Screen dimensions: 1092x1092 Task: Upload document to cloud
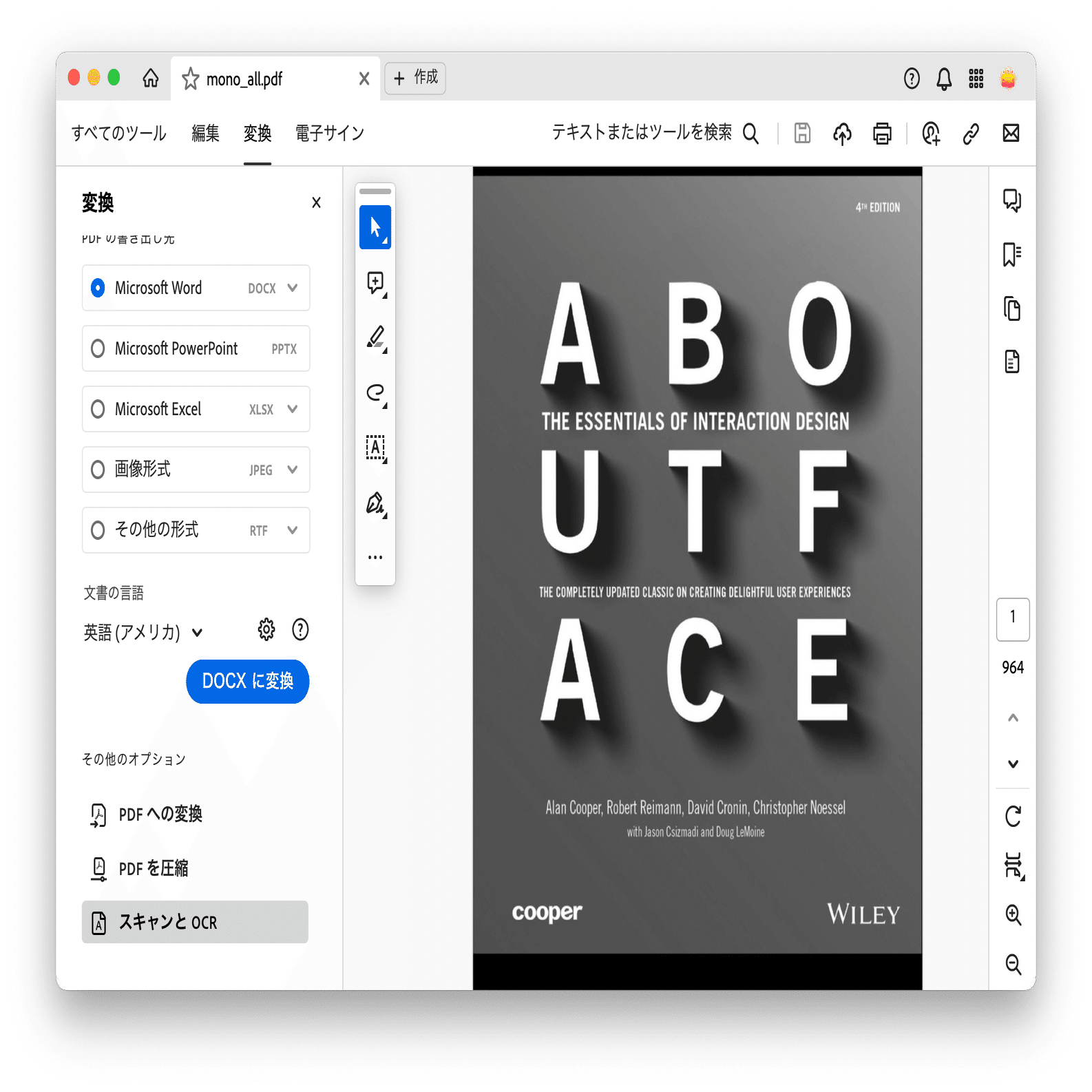[x=842, y=134]
